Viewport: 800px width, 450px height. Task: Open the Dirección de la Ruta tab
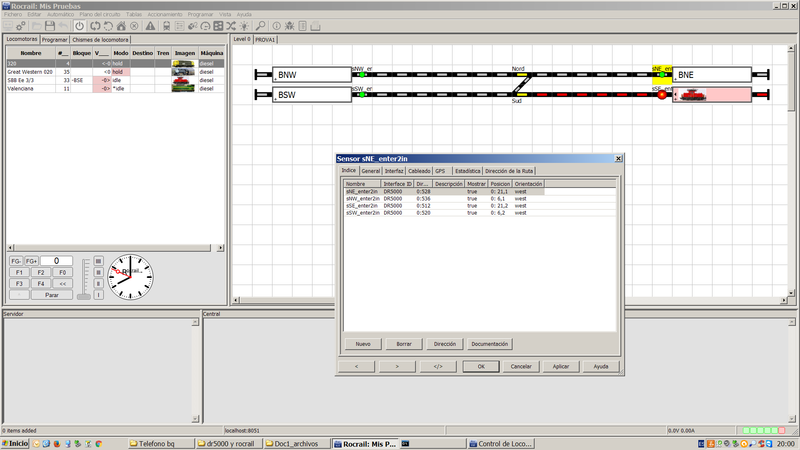click(x=509, y=171)
